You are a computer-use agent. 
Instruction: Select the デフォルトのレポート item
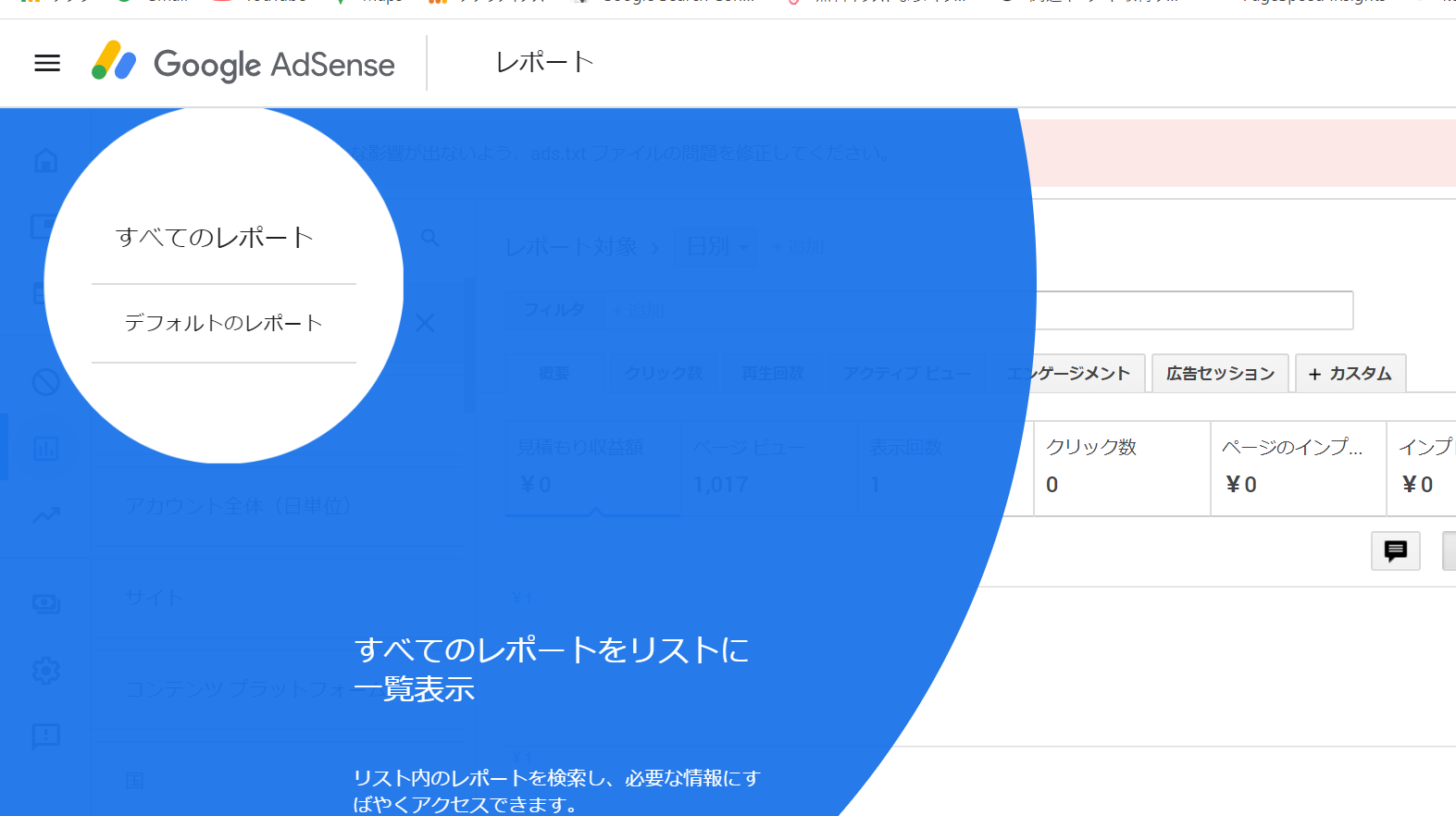(x=223, y=323)
